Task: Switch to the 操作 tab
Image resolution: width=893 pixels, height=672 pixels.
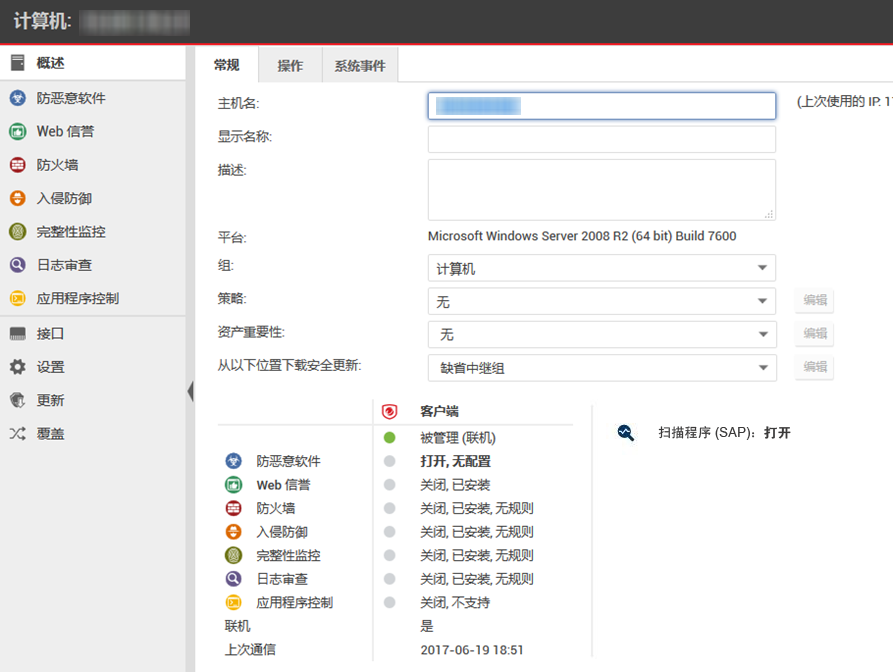Action: [290, 66]
